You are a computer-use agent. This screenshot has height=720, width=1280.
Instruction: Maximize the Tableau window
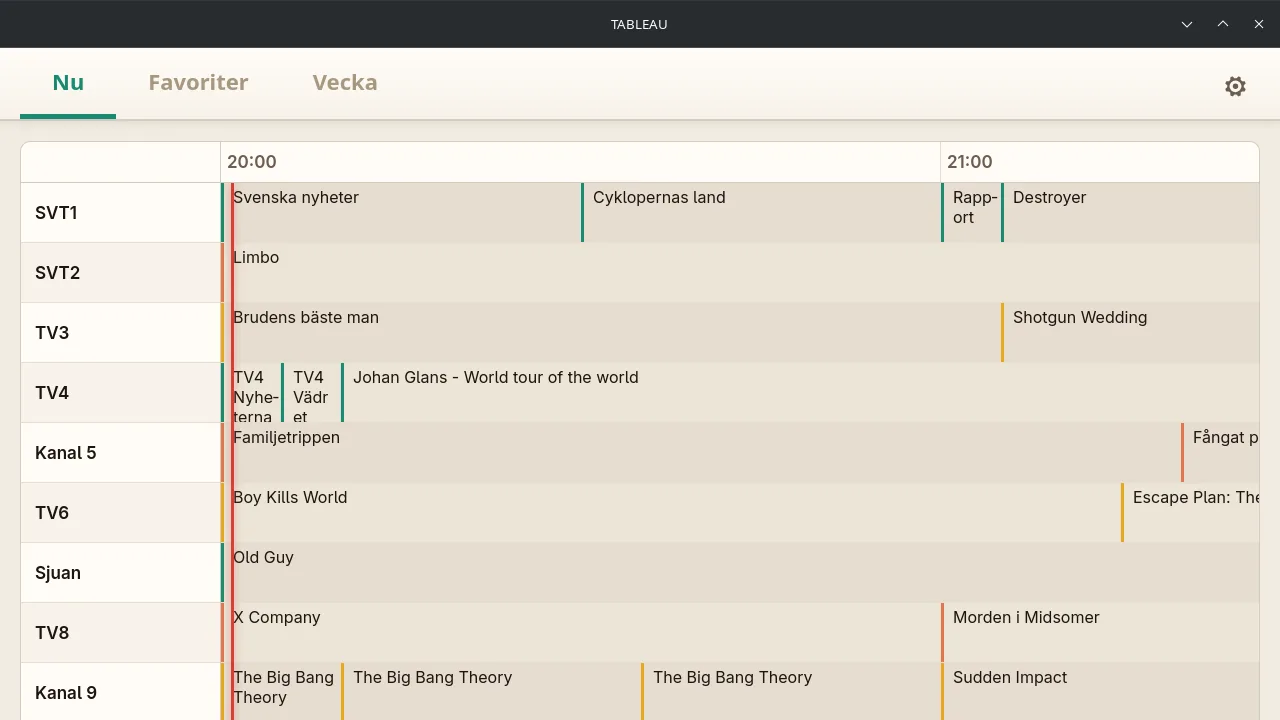[x=1223, y=24]
